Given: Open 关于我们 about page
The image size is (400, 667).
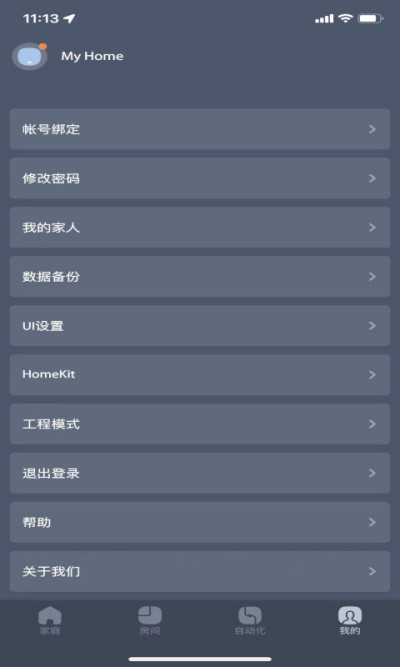Looking at the screenshot, I should pyautogui.click(x=200, y=571).
